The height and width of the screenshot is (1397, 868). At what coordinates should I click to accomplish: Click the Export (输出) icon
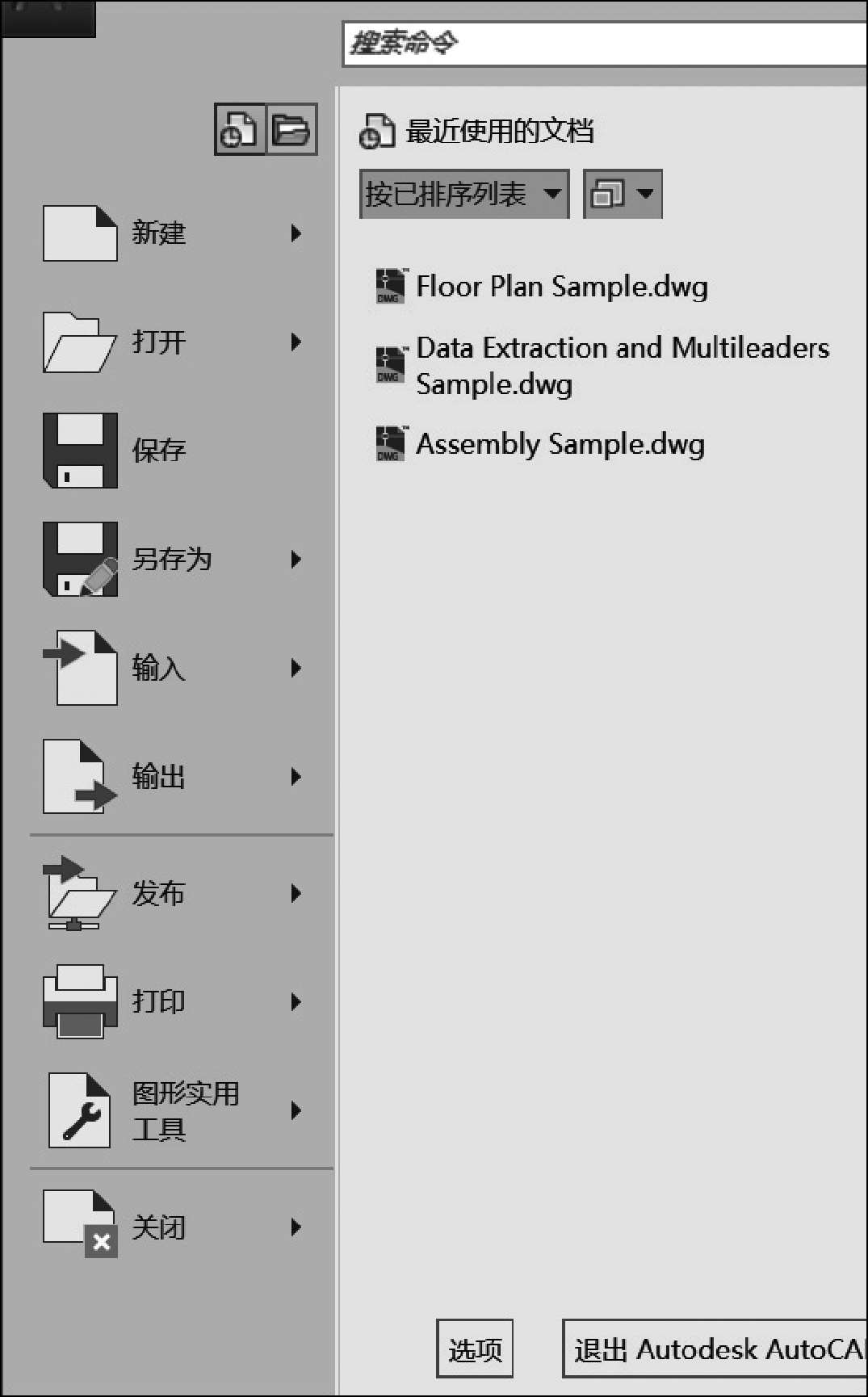80,776
